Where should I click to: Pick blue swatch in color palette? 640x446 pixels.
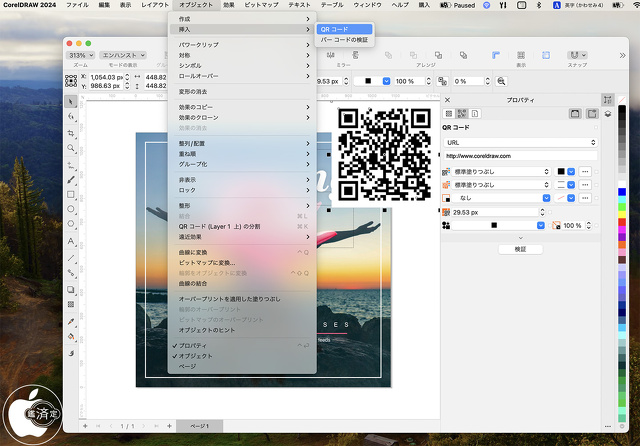[x=622, y=192]
